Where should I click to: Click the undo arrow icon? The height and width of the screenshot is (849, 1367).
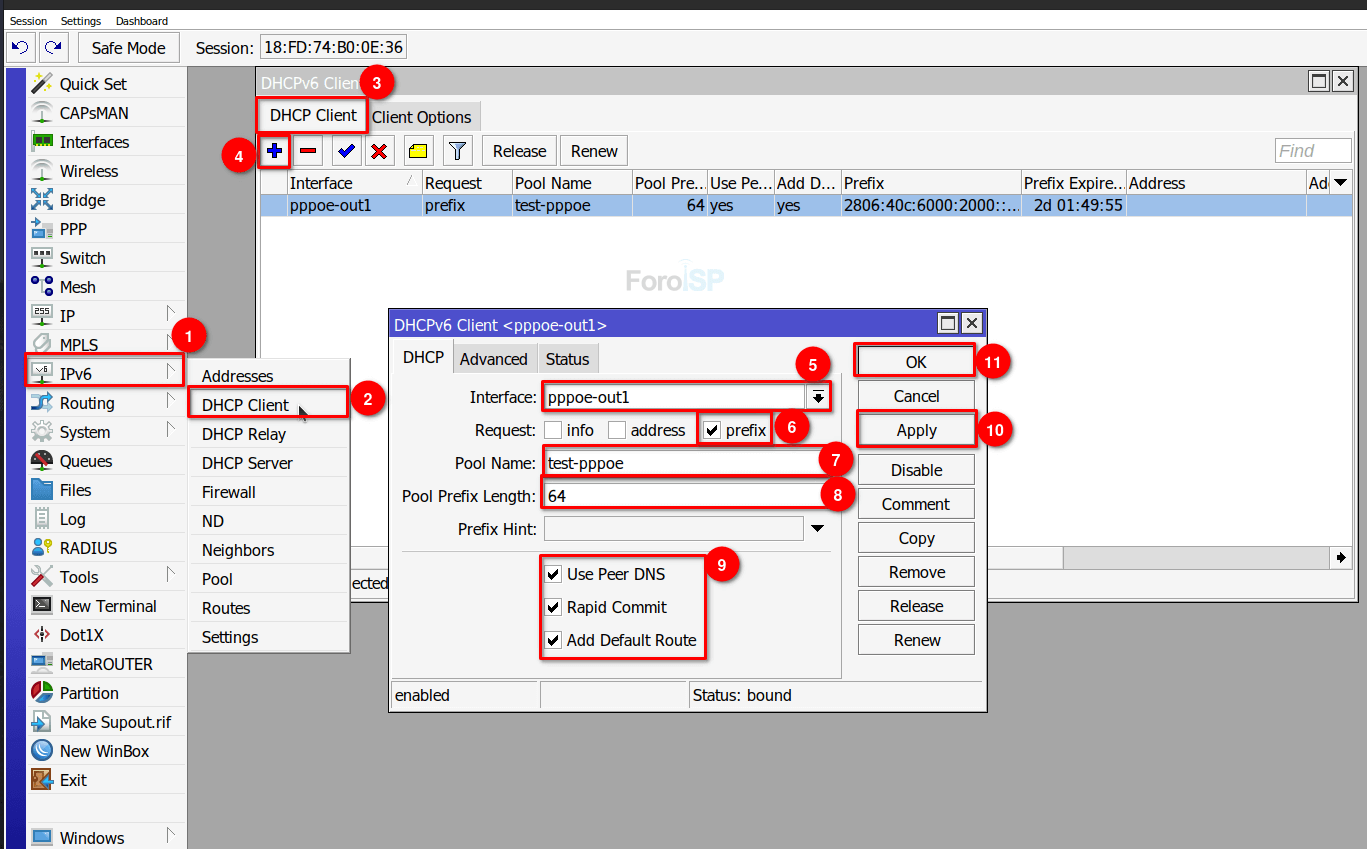[21, 47]
